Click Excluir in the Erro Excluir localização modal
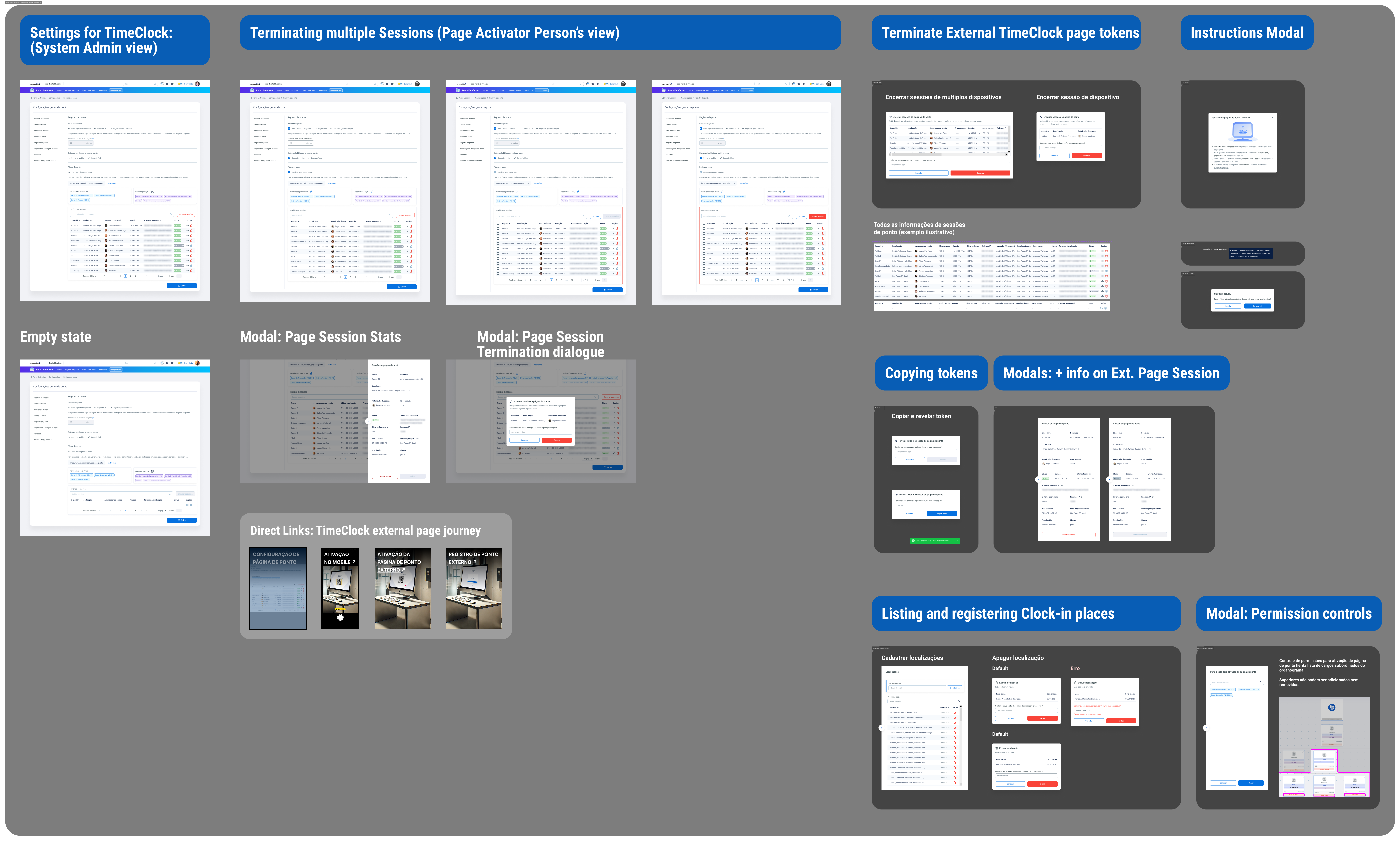The image size is (1400, 841). [1121, 721]
